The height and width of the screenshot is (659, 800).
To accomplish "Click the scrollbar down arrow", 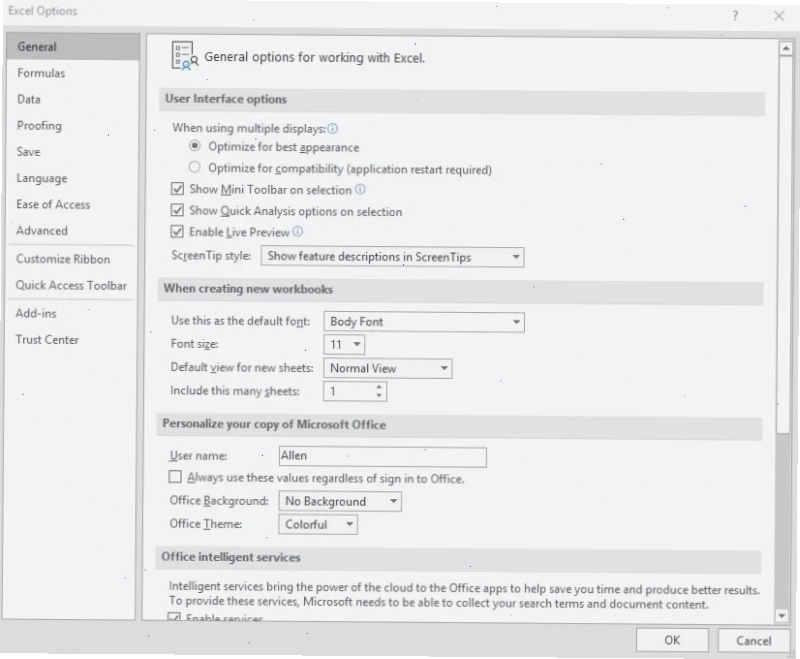I will coord(782,616).
